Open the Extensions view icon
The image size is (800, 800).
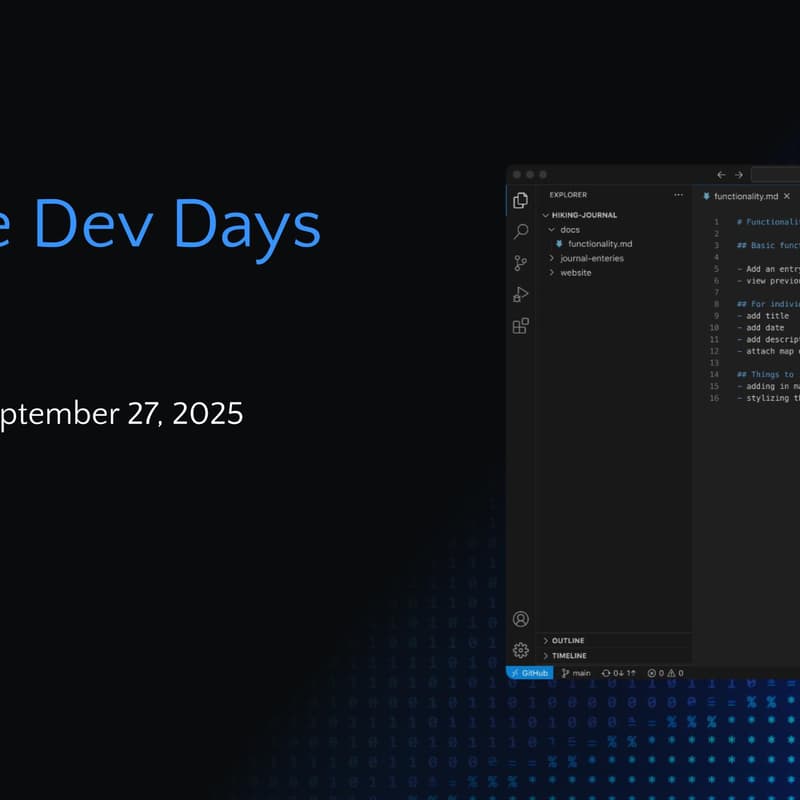point(520,326)
